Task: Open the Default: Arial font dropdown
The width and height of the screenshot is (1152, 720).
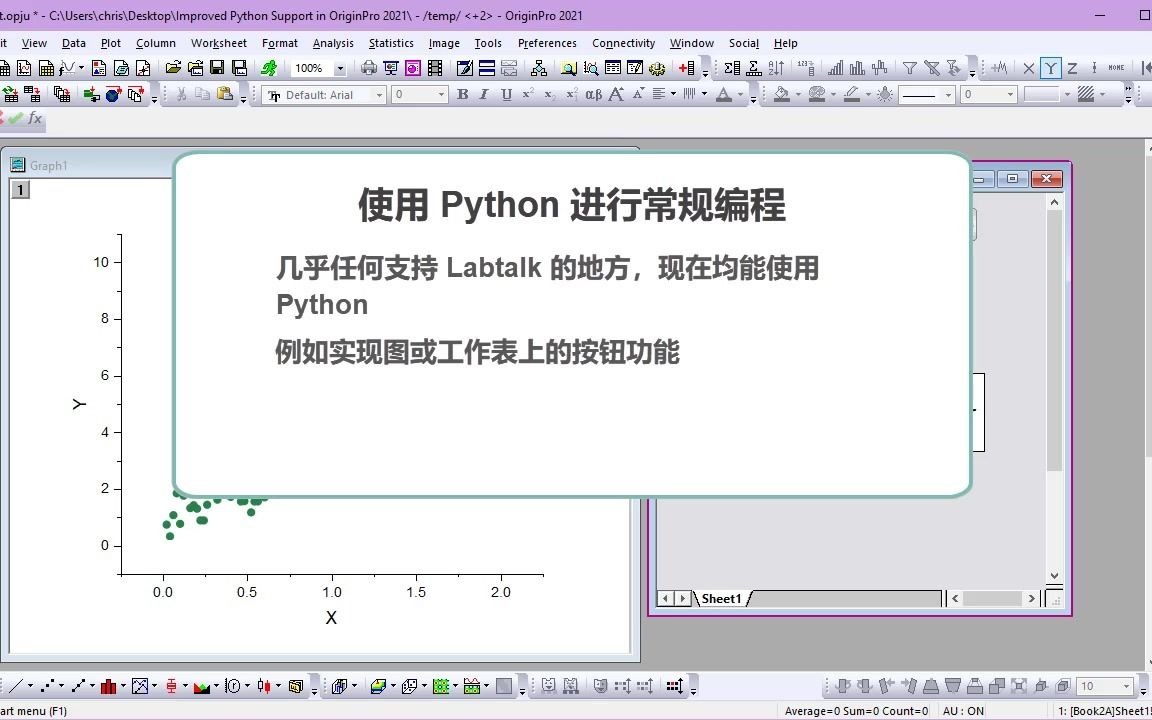Action: coord(379,95)
